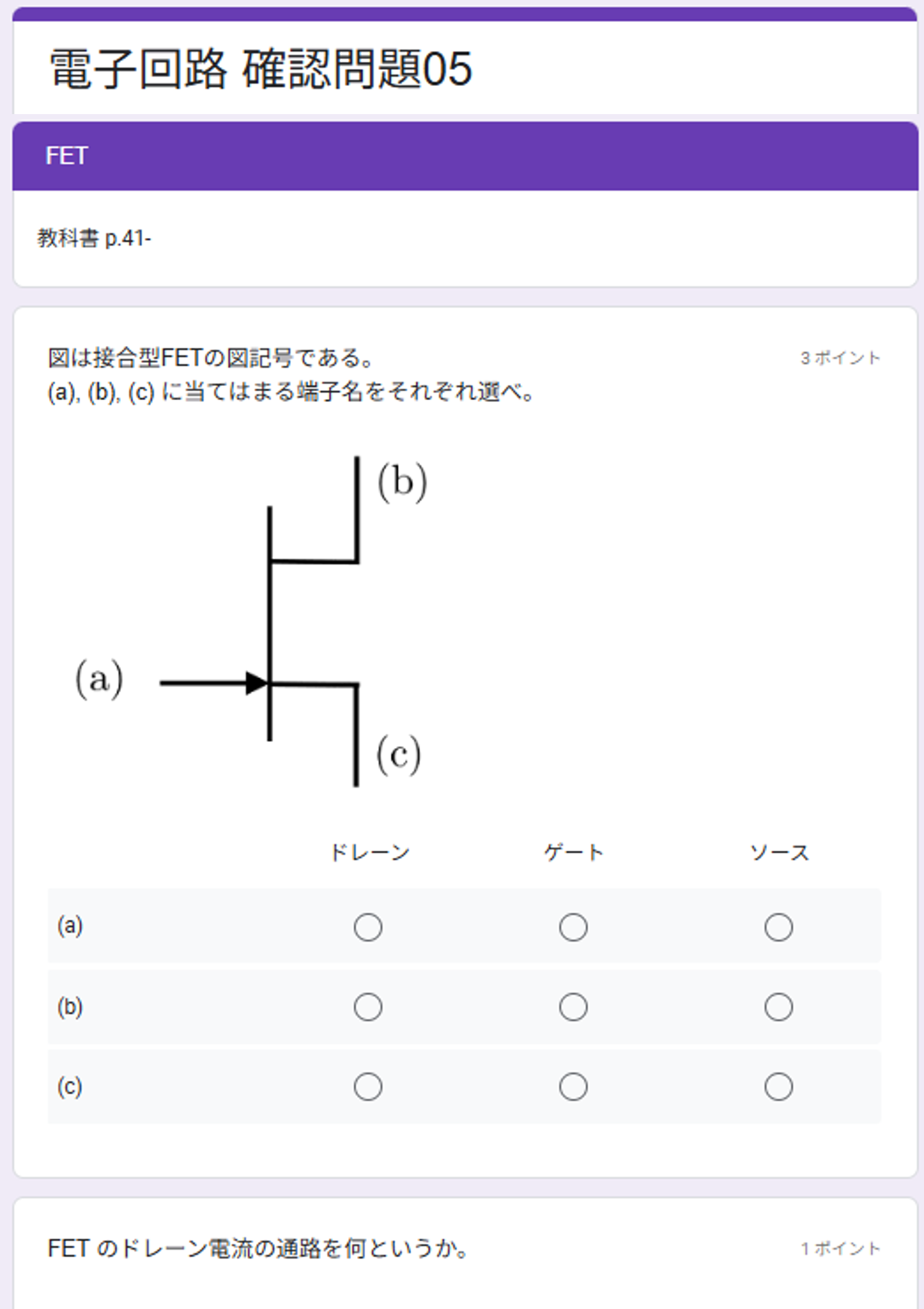
Task: Click the 教科書 p.41- description text
Action: pos(94,238)
